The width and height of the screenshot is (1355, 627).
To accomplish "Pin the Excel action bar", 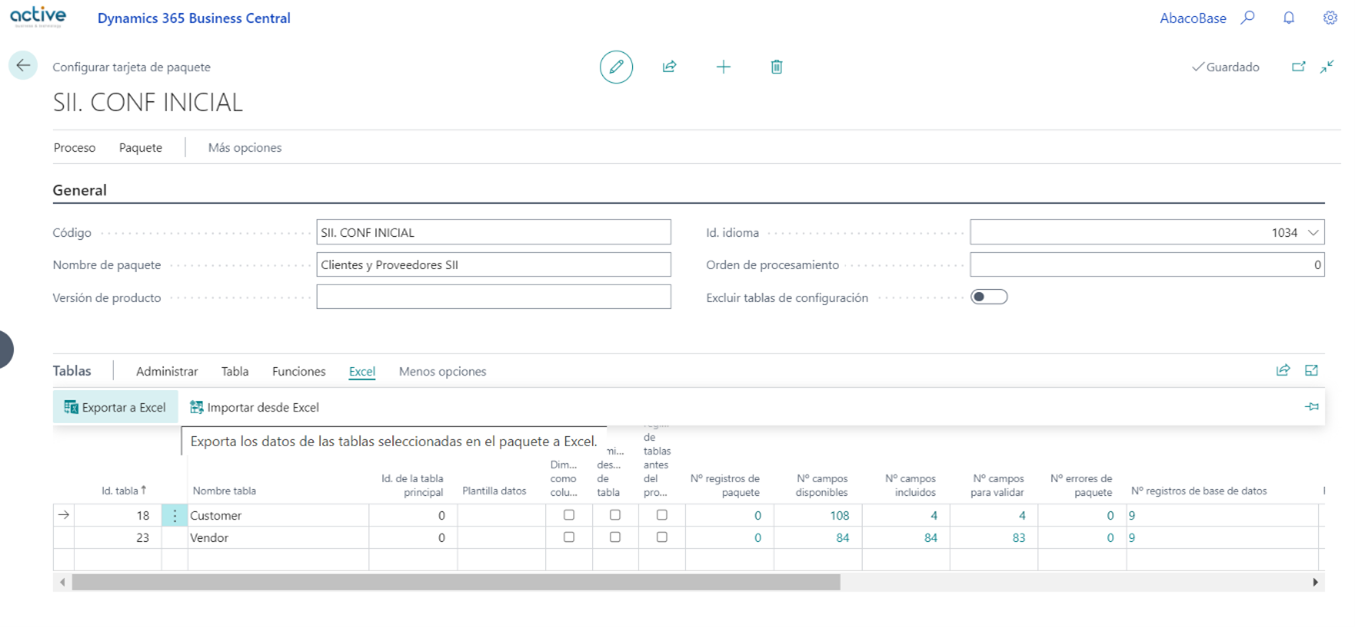I will (x=1312, y=407).
